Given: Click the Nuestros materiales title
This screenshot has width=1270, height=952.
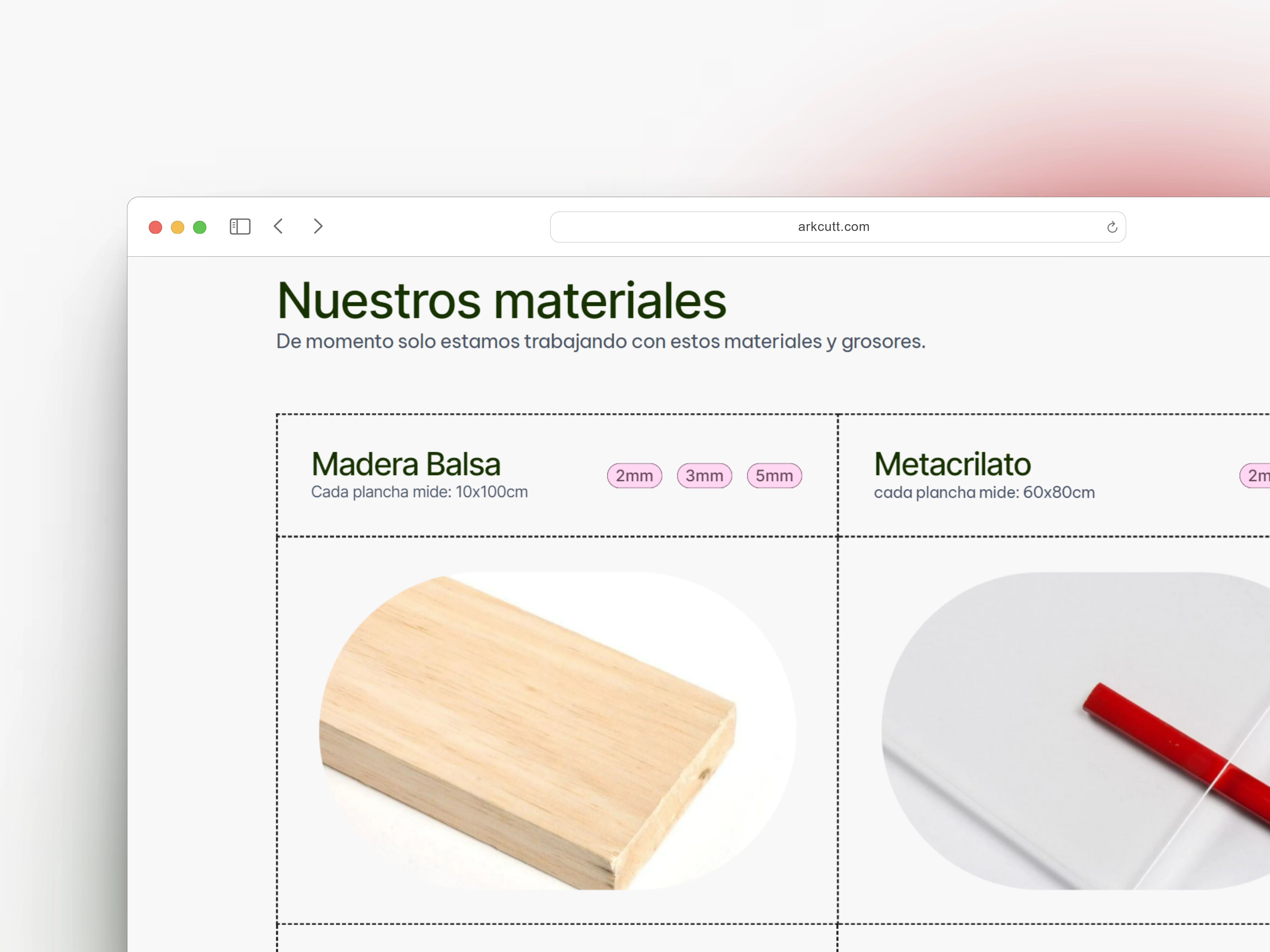Looking at the screenshot, I should tap(502, 300).
